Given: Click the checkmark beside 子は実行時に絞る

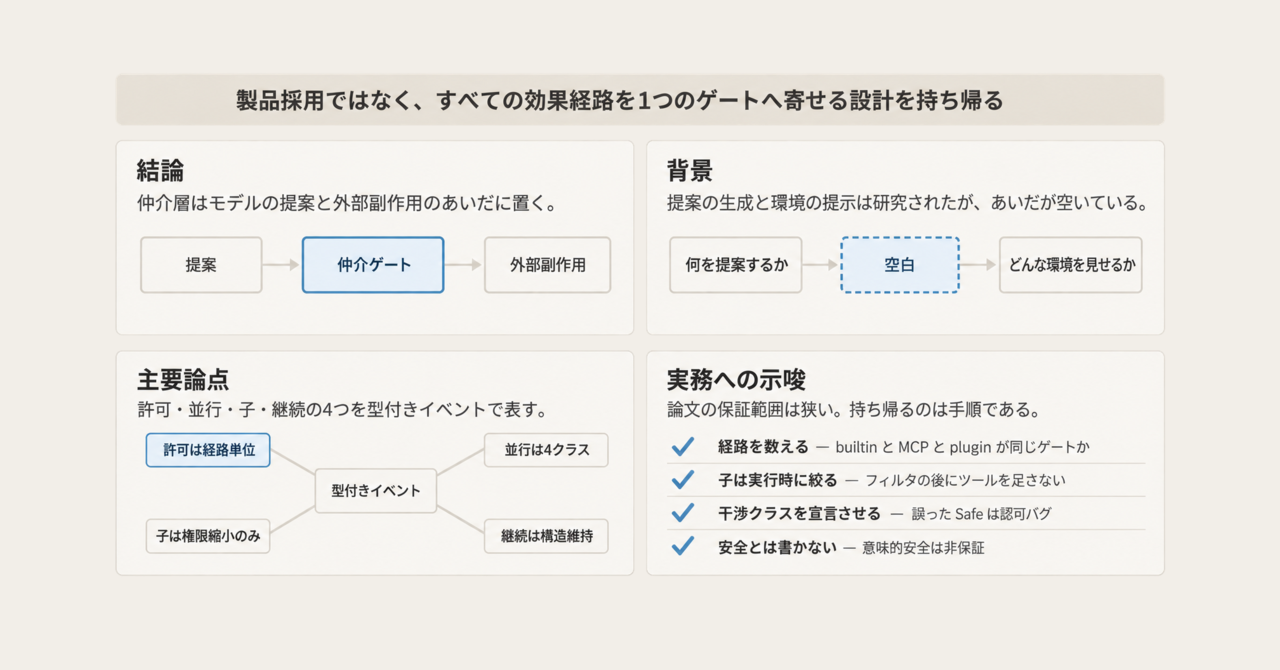Looking at the screenshot, I should (x=683, y=480).
